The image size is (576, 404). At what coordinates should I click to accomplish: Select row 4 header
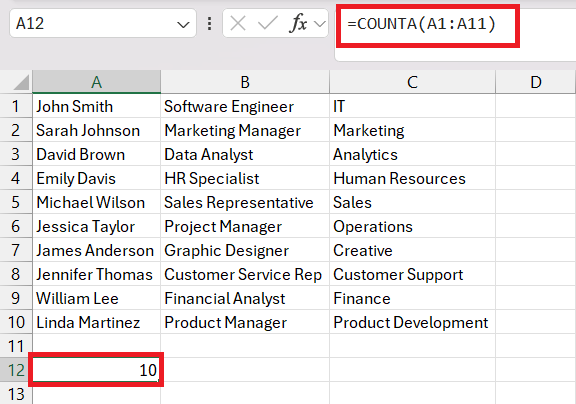click(x=16, y=178)
